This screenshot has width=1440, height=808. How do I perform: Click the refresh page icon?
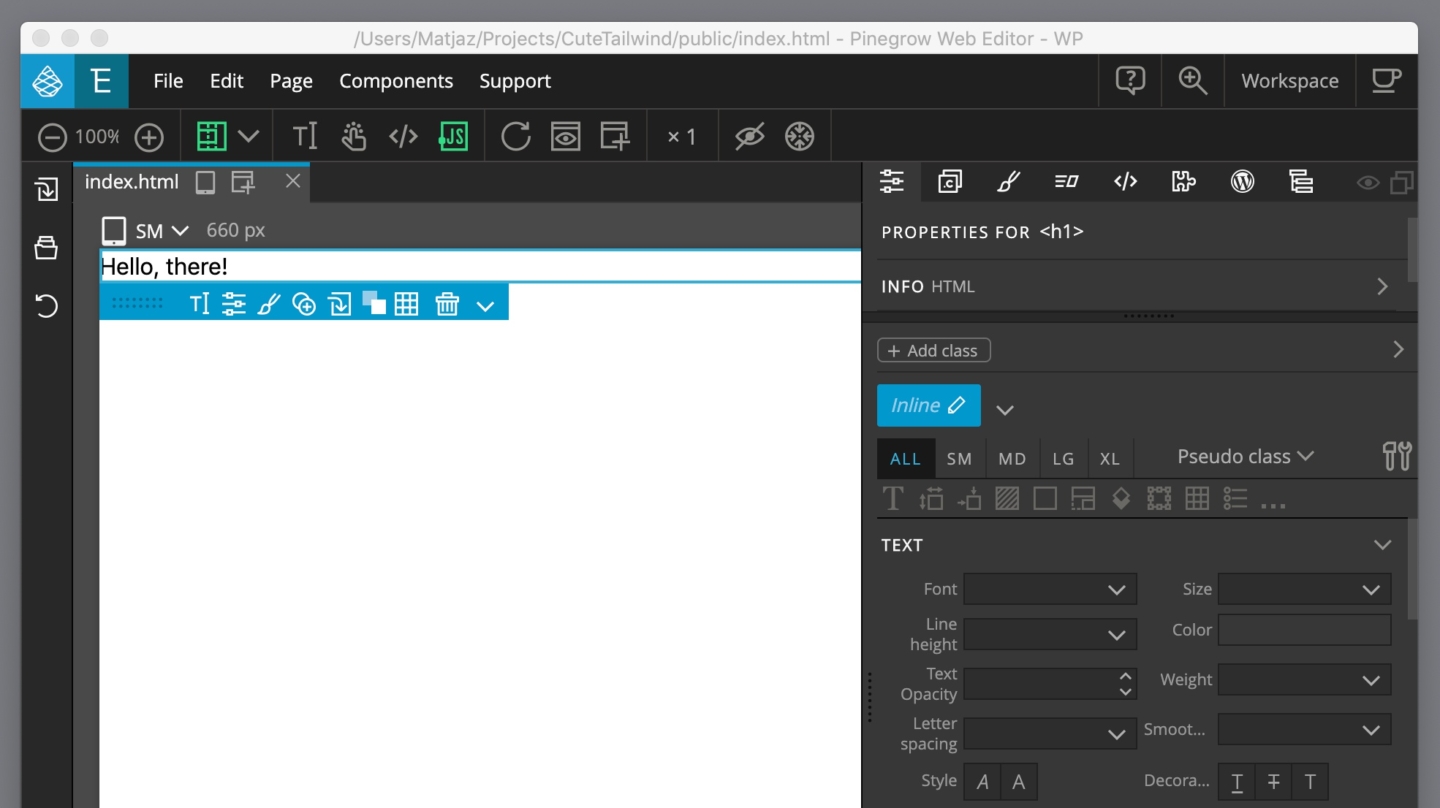pyautogui.click(x=515, y=136)
